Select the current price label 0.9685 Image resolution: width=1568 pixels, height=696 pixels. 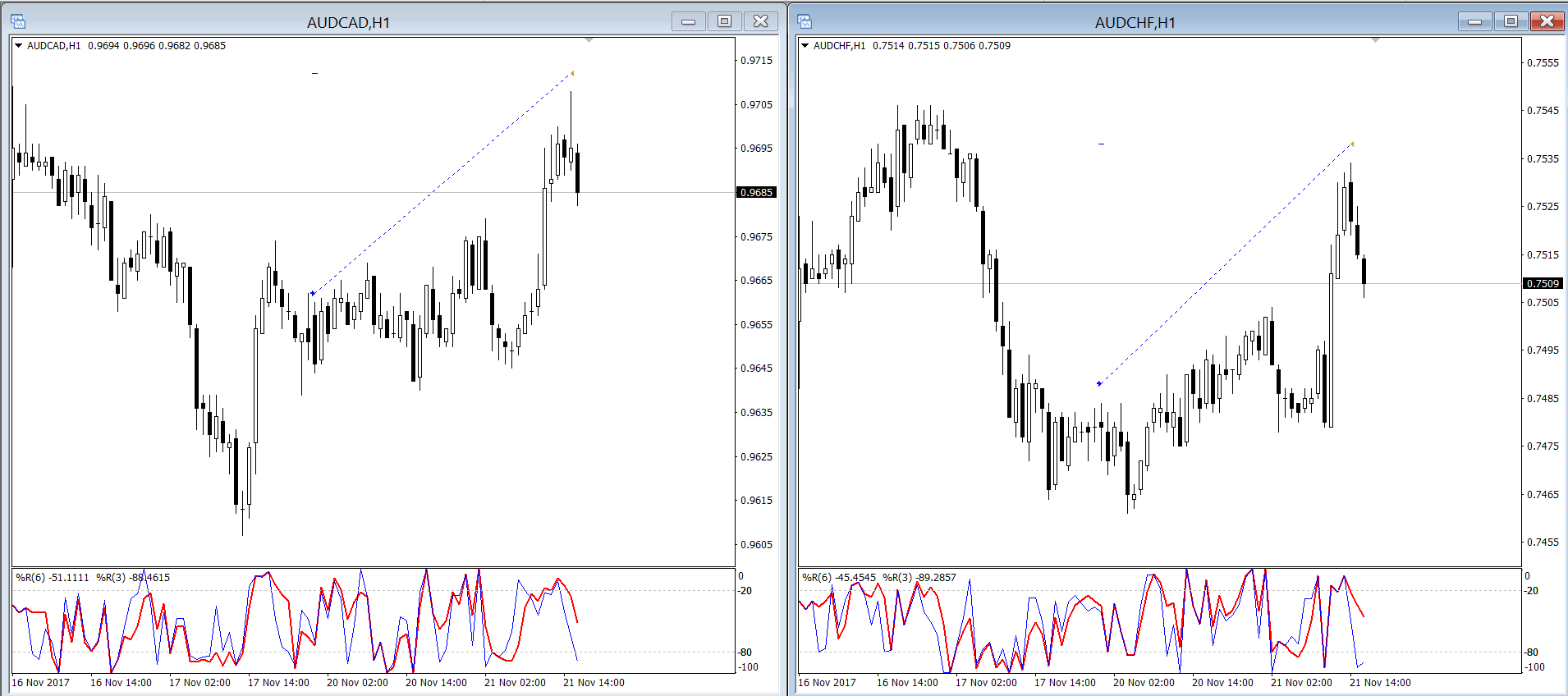[756, 192]
